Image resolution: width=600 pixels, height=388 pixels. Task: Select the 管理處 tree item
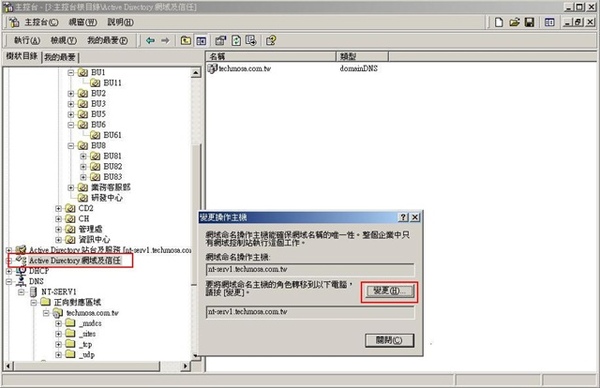pyautogui.click(x=90, y=229)
